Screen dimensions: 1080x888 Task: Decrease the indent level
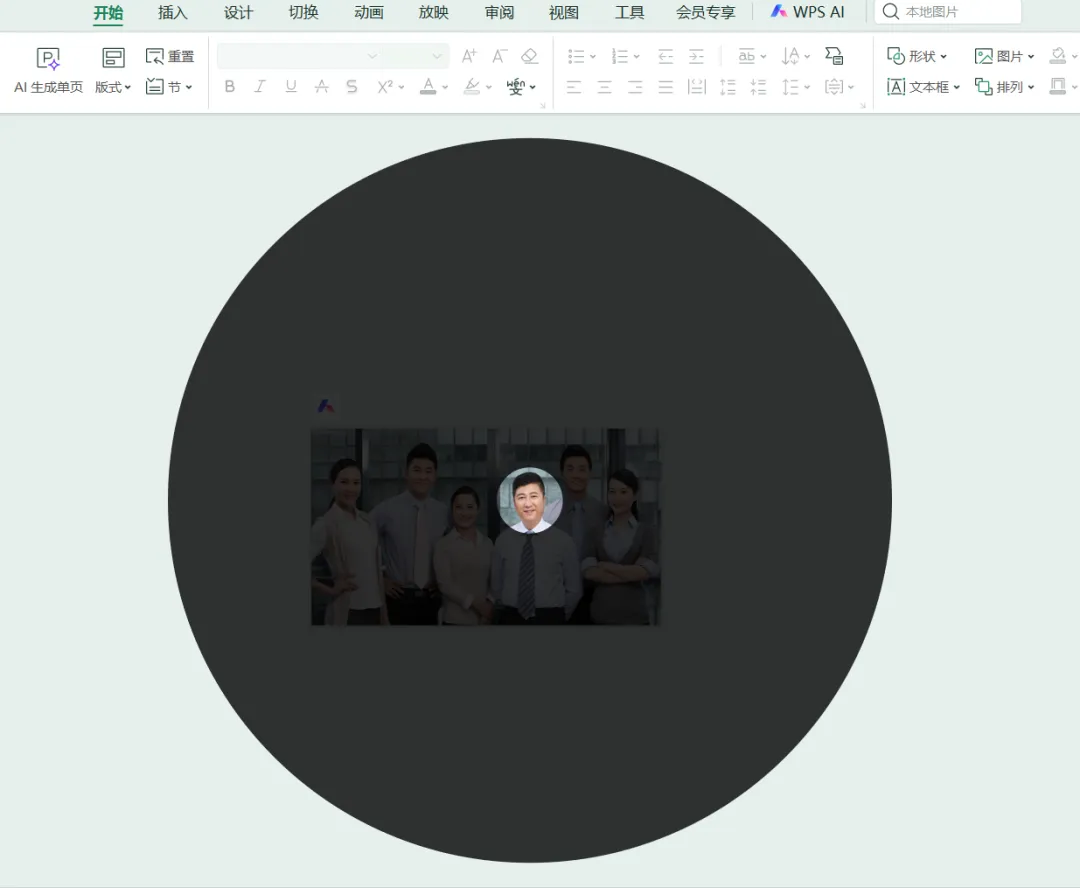coord(665,56)
